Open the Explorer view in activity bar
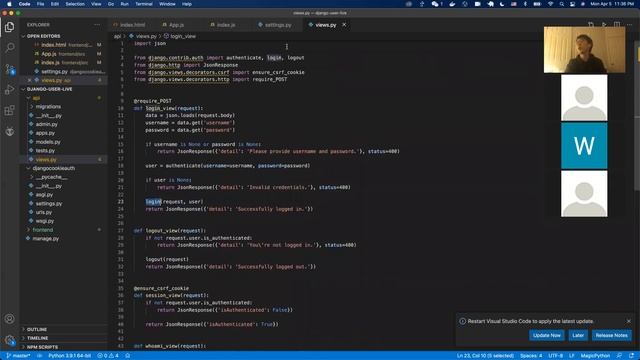This screenshot has width=640, height=360. pos(9,27)
